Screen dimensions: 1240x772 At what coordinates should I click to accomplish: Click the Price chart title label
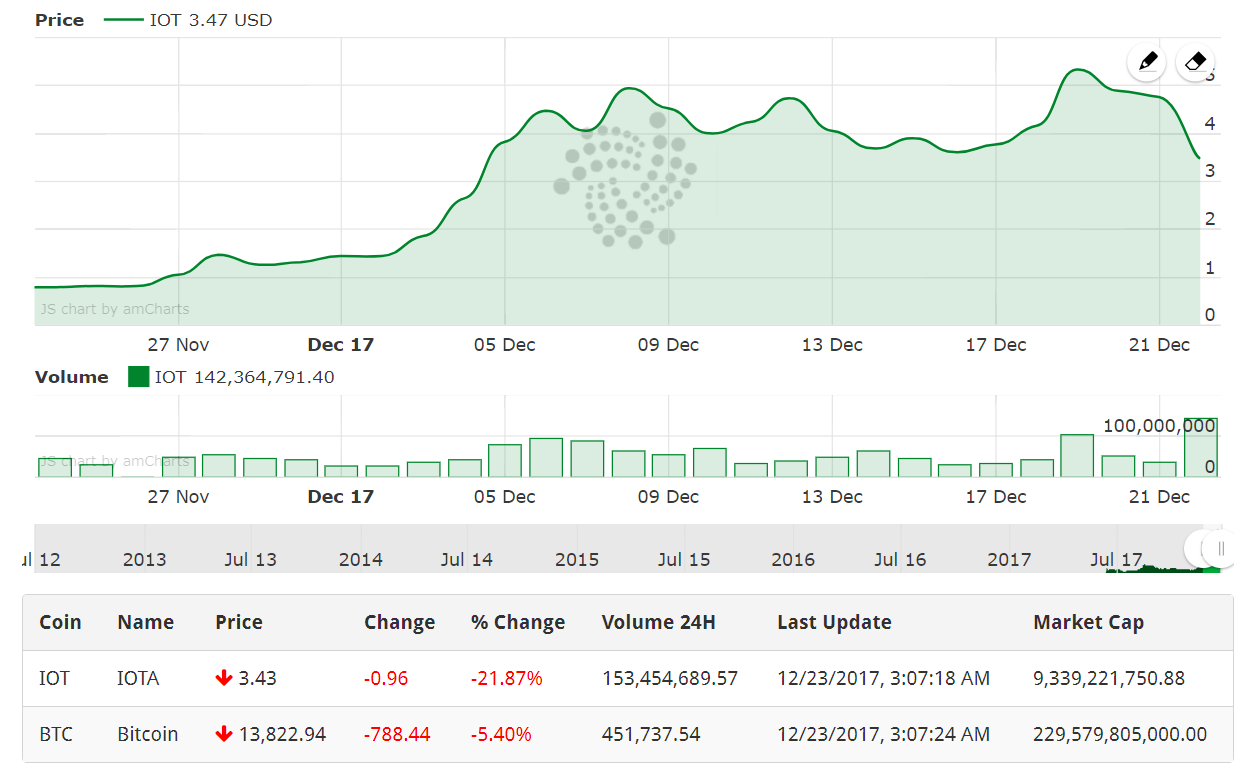[x=60, y=20]
